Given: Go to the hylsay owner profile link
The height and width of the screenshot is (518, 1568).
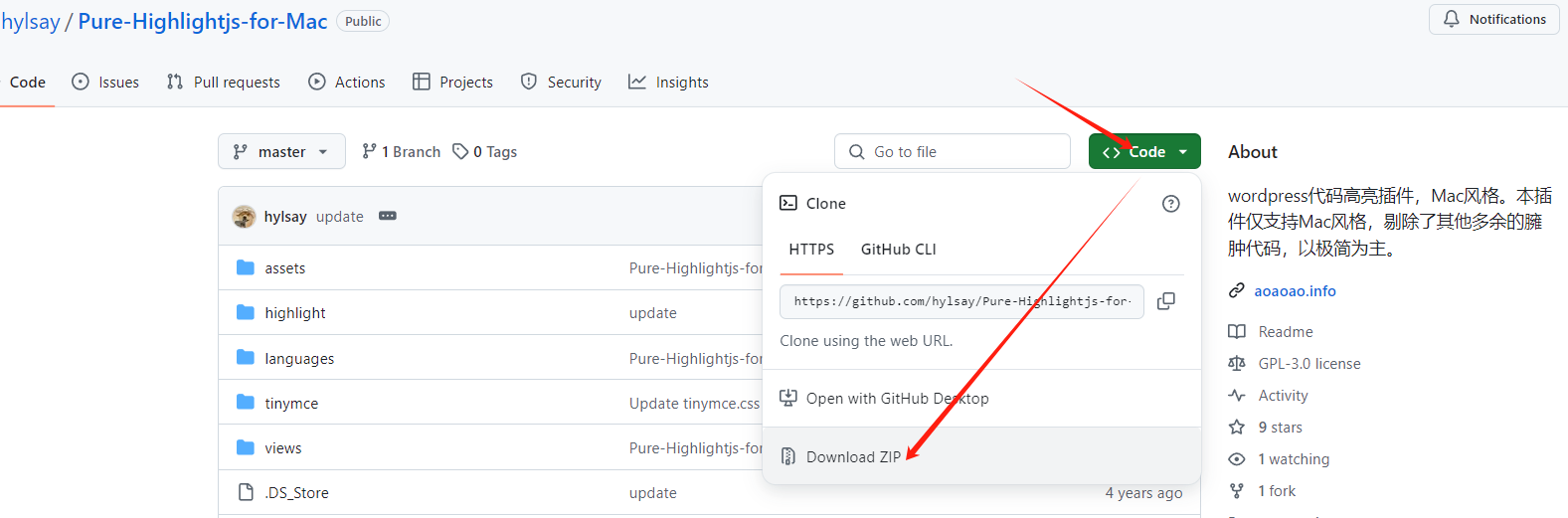Looking at the screenshot, I should point(30,21).
